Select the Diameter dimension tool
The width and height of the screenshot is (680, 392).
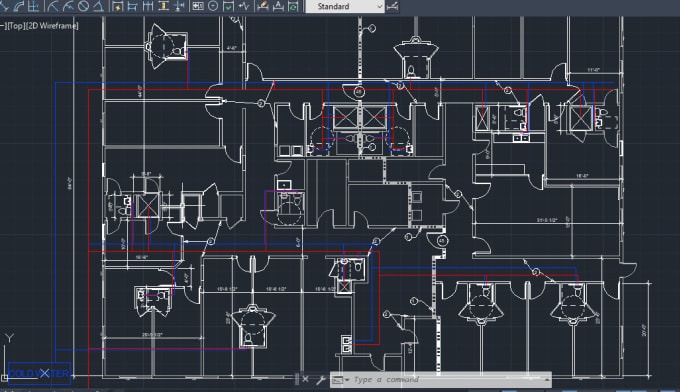(x=83, y=6)
